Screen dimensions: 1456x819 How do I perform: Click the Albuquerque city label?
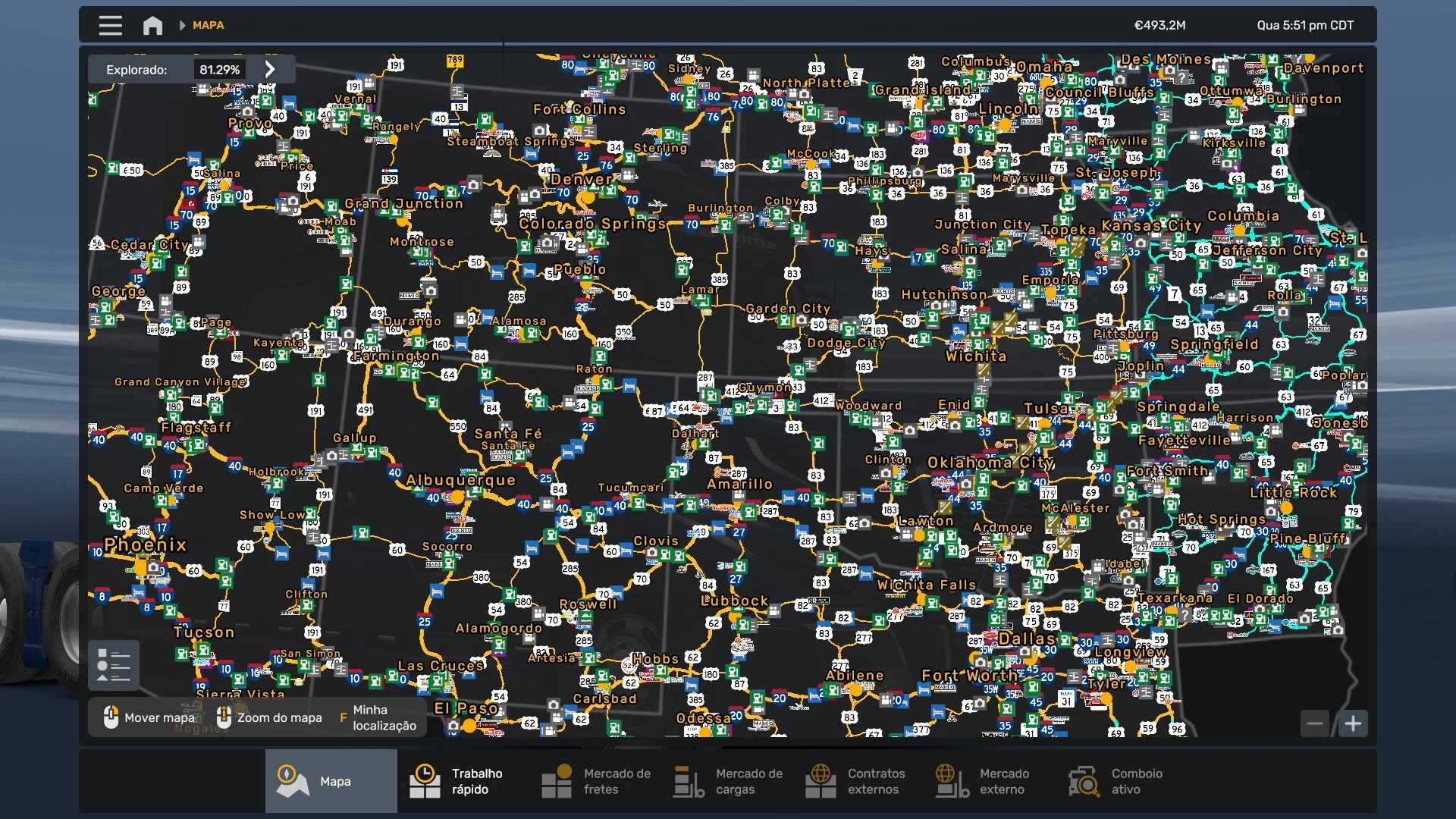click(x=460, y=480)
